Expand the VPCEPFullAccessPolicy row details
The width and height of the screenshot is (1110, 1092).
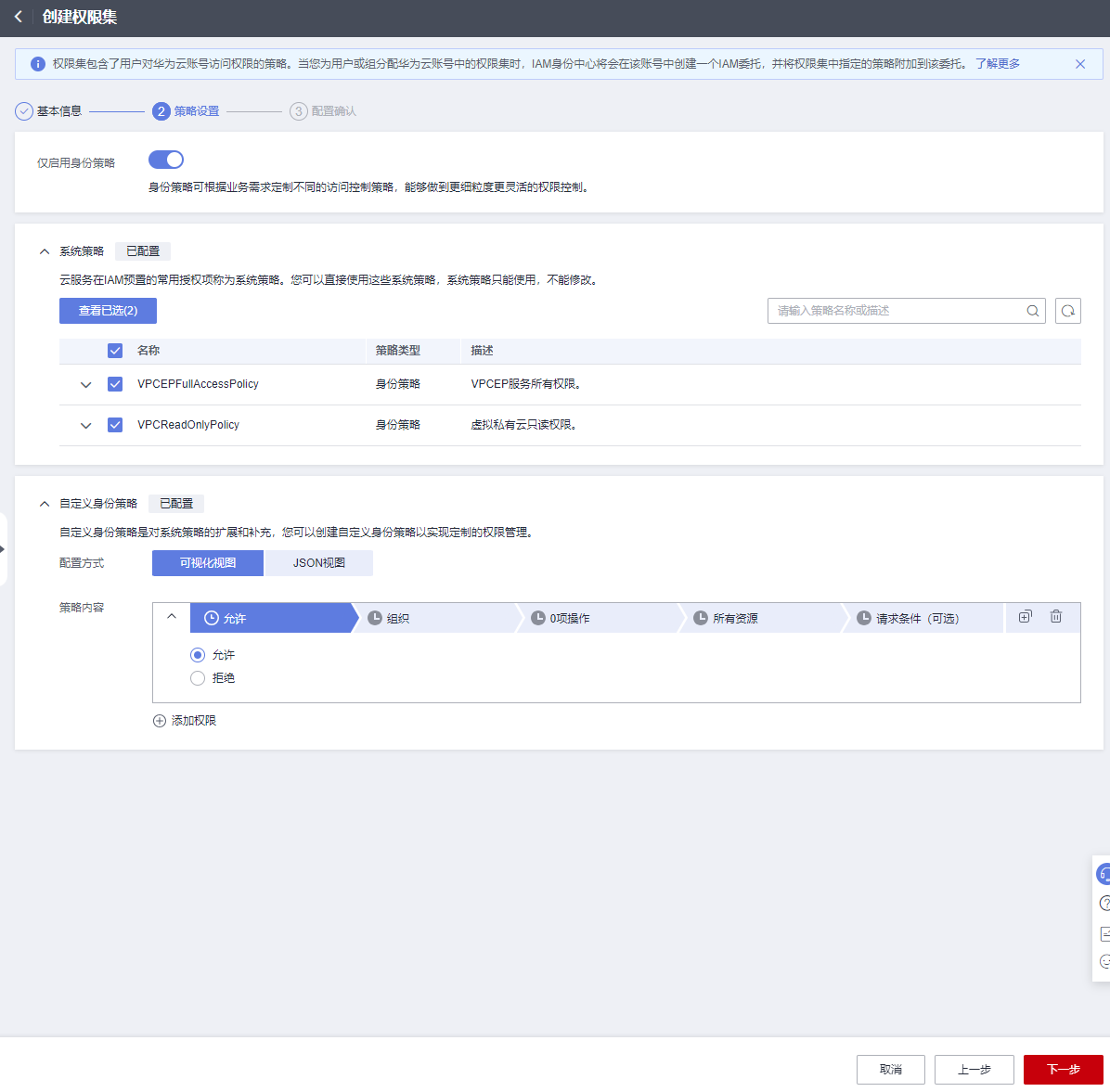(85, 384)
